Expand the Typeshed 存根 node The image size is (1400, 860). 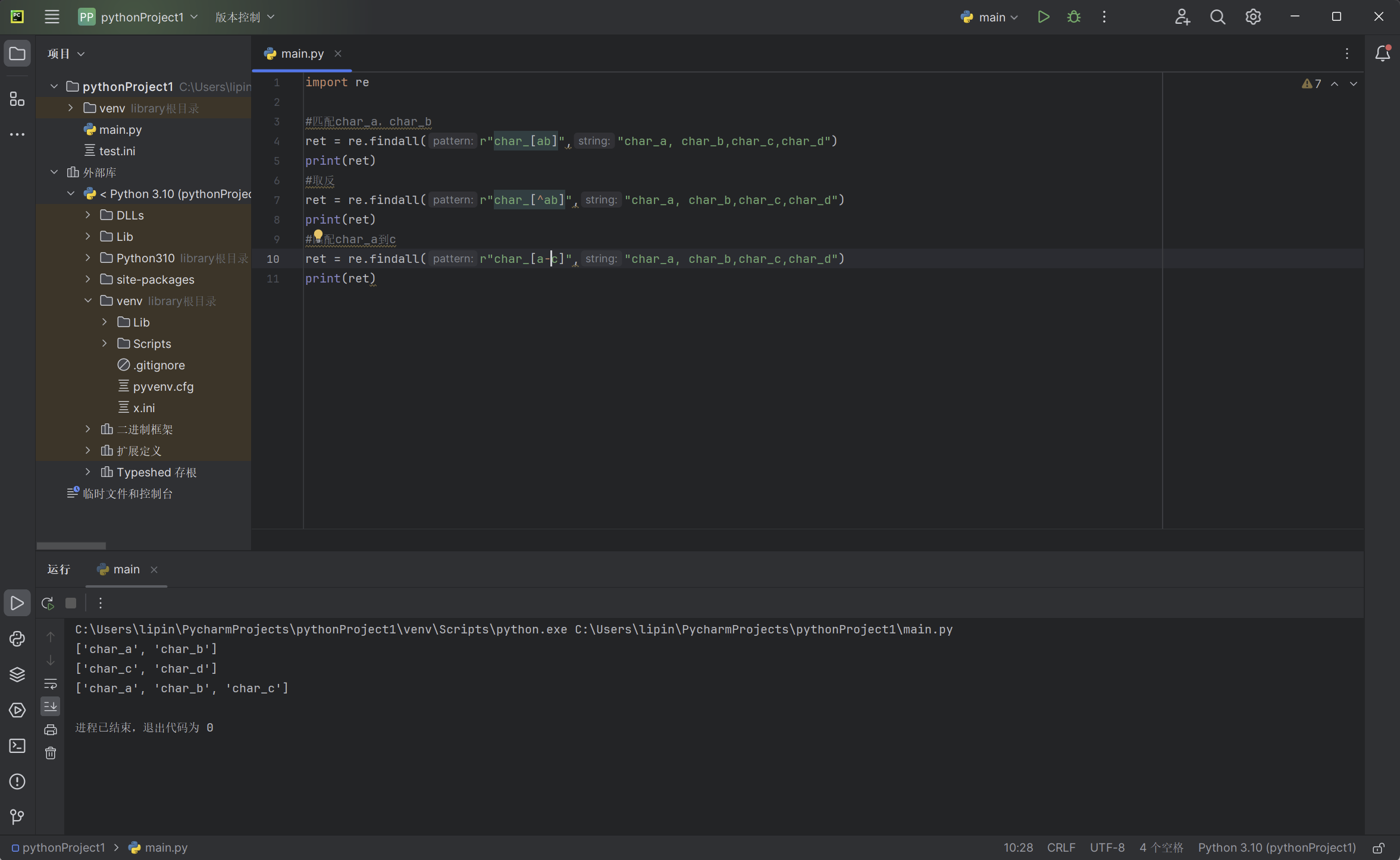(x=88, y=472)
